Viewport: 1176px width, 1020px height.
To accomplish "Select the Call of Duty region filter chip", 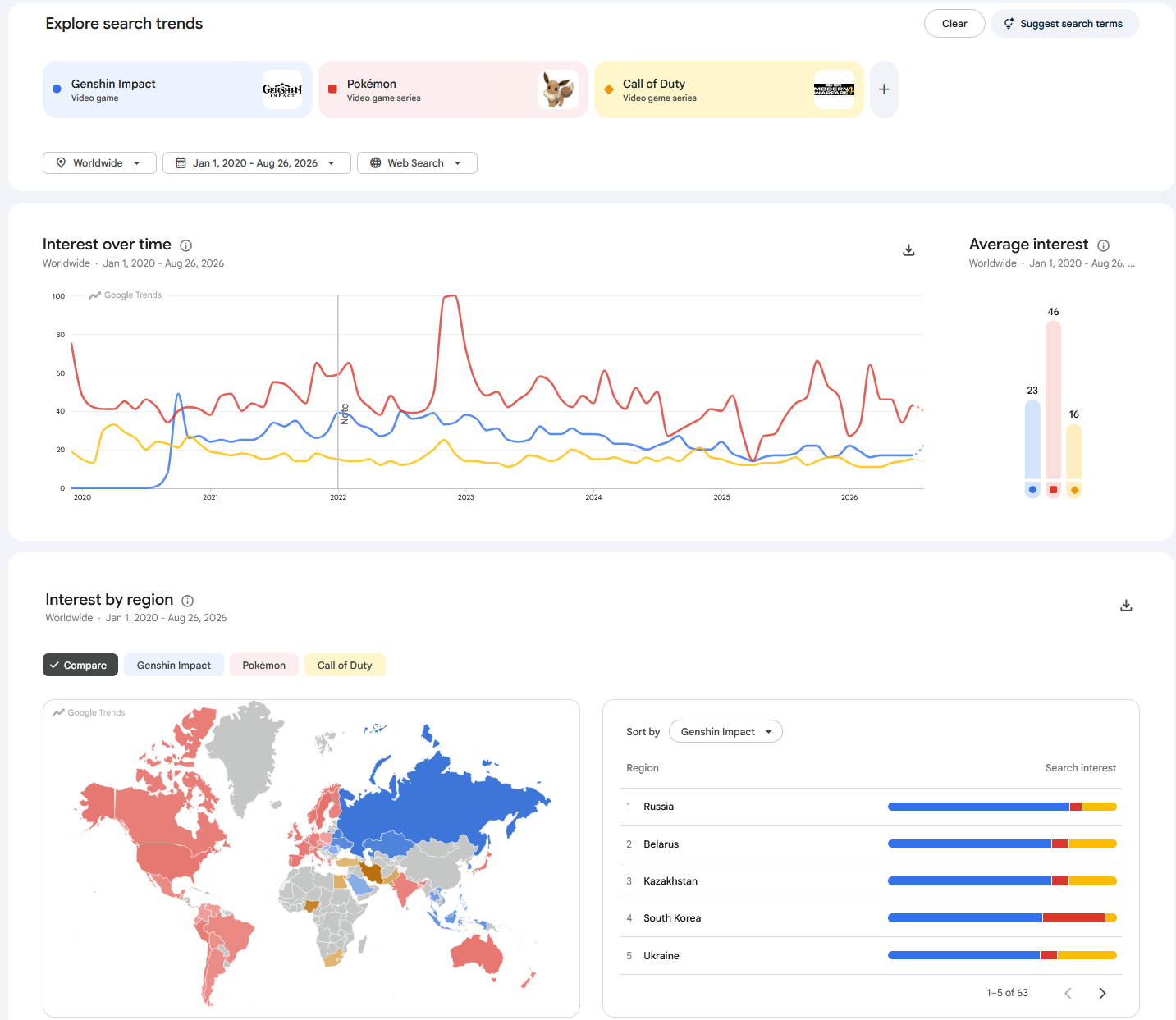I will coord(345,665).
